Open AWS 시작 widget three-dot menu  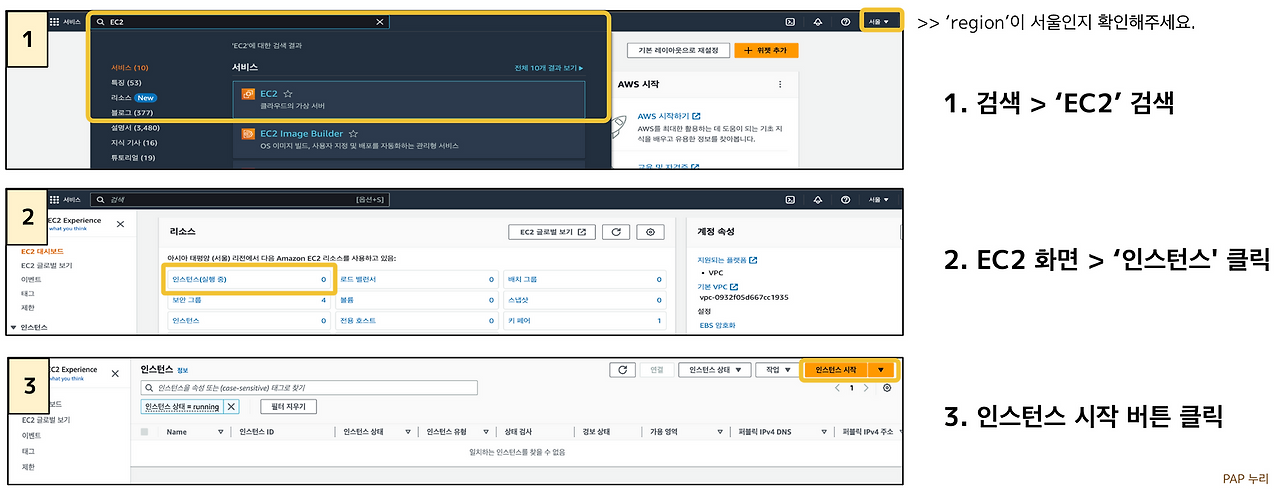pos(780,85)
